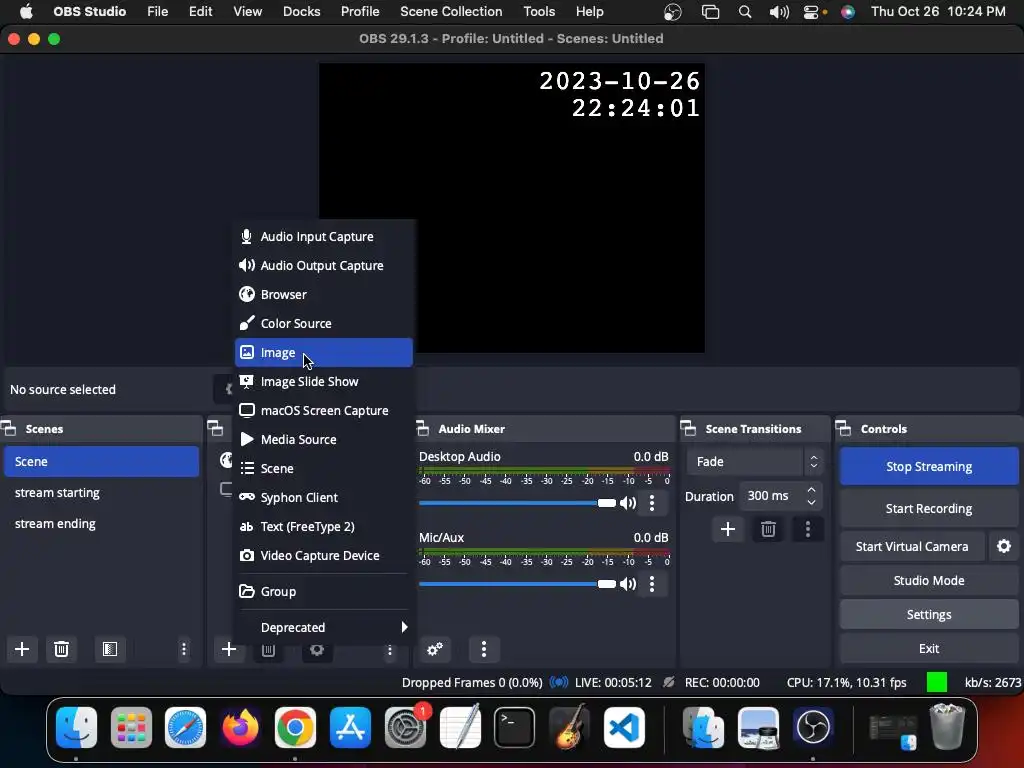This screenshot has height=768, width=1024.
Task: Open OBS Settings button
Action: coord(929,615)
